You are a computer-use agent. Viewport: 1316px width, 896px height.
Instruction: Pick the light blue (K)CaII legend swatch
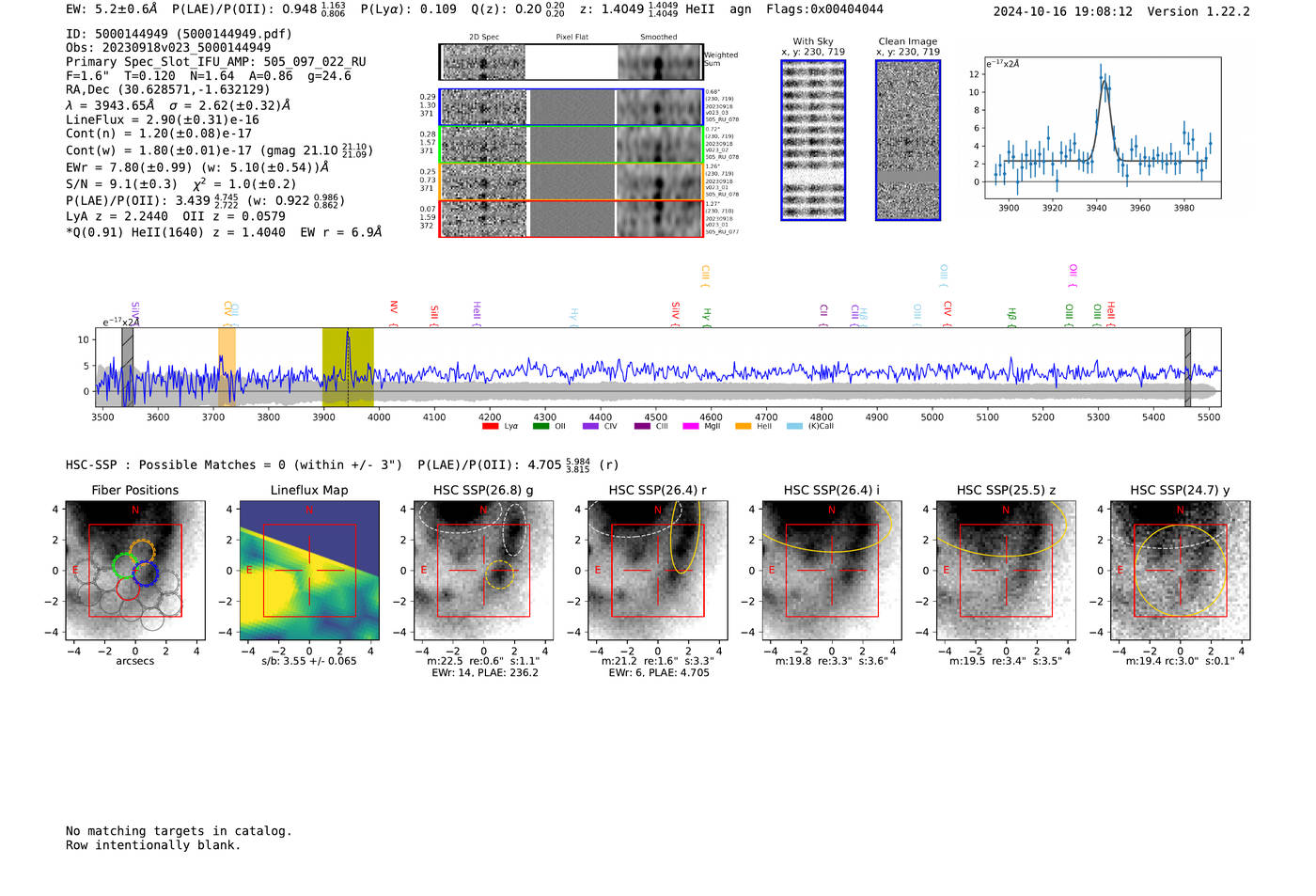pos(795,426)
